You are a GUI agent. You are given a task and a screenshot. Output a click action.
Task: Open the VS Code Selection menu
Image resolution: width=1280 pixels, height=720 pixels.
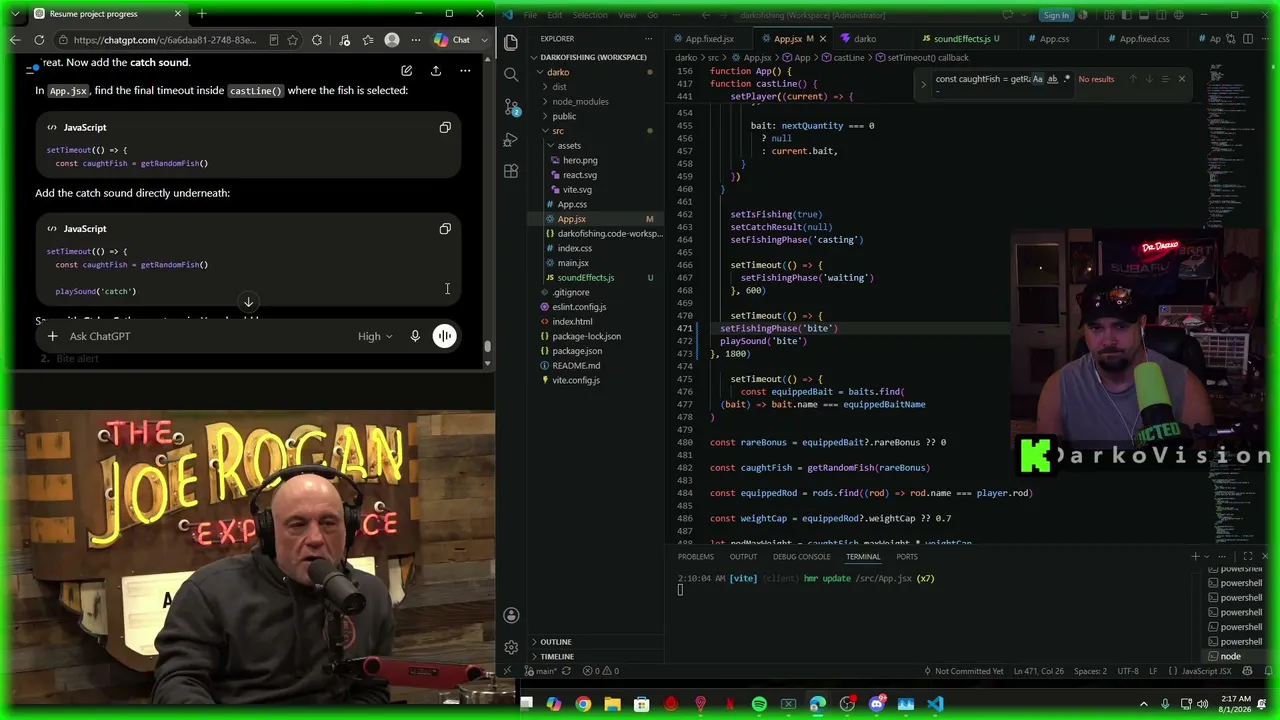590,15
